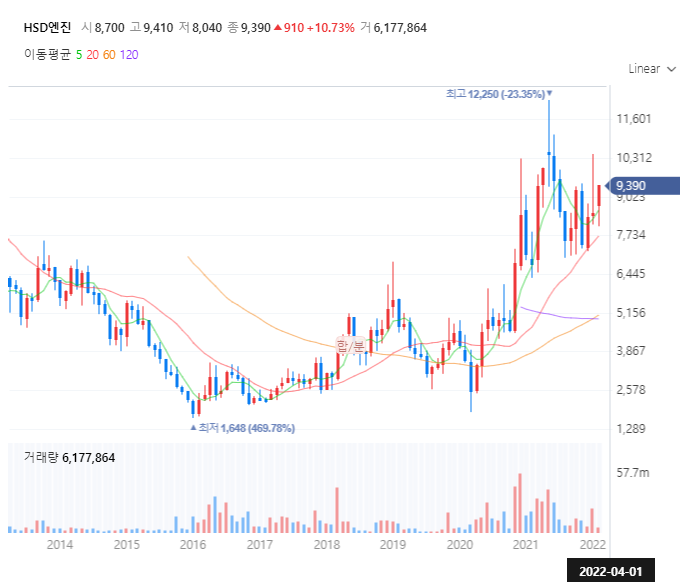Click the 7,734 price axis label

point(631,235)
